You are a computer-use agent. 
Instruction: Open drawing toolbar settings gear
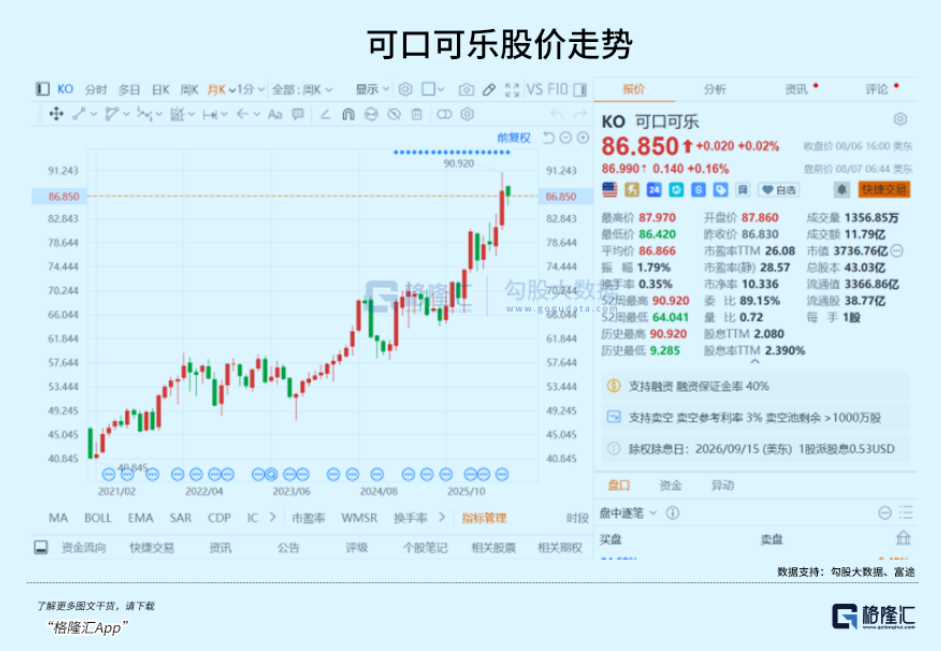coord(467,114)
